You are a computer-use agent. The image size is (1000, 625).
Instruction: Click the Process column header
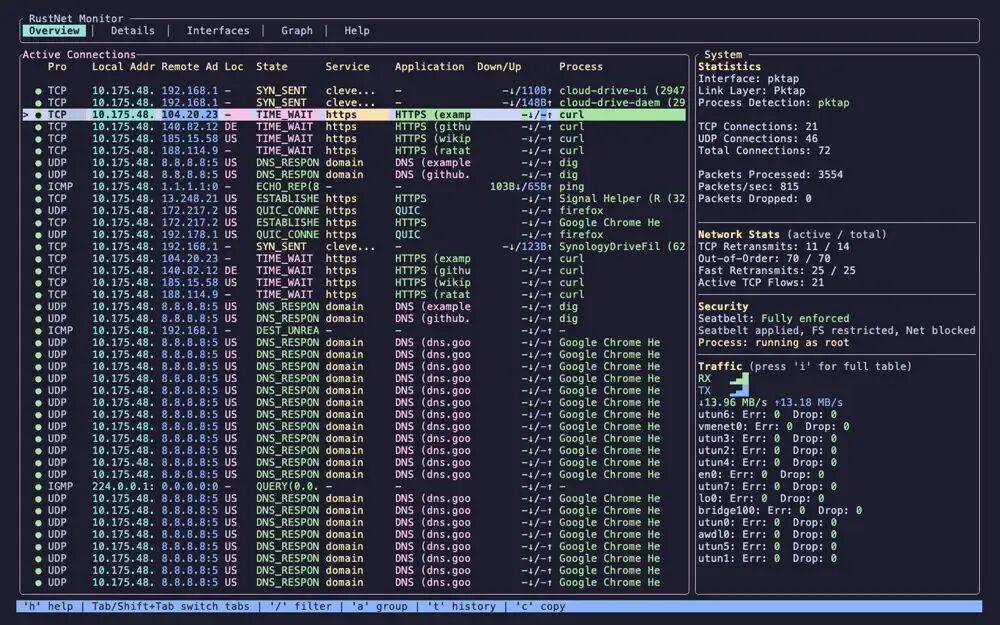click(x=581, y=66)
